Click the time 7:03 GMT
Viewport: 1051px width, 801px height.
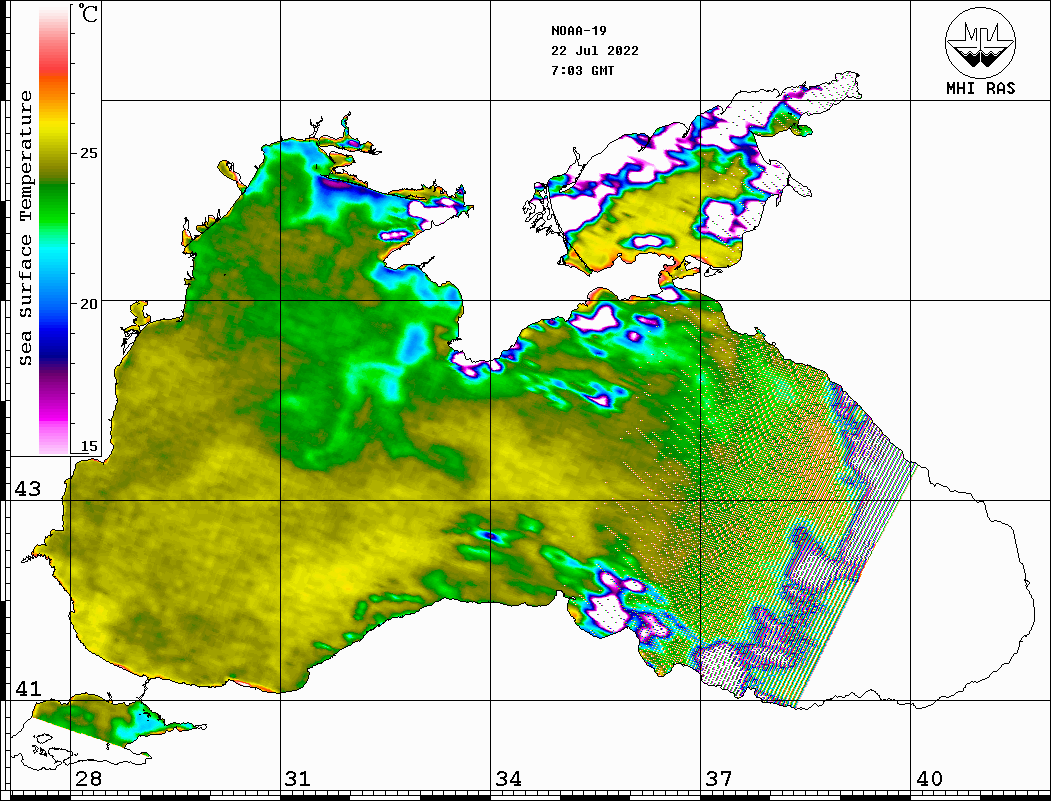coord(582,71)
